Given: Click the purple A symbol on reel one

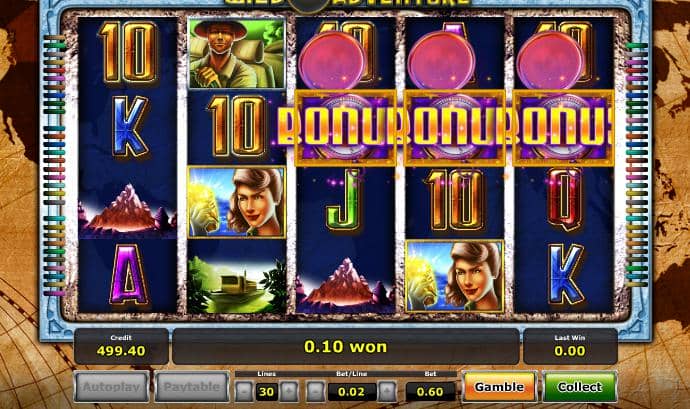Looking at the screenshot, I should pyautogui.click(x=128, y=275).
